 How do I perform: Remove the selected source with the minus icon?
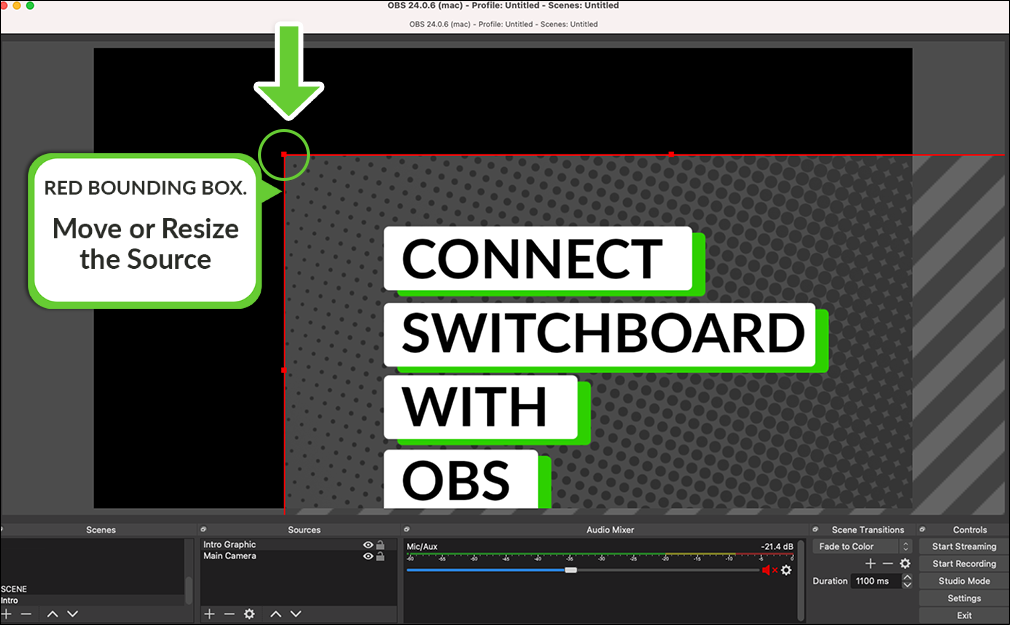pos(229,614)
